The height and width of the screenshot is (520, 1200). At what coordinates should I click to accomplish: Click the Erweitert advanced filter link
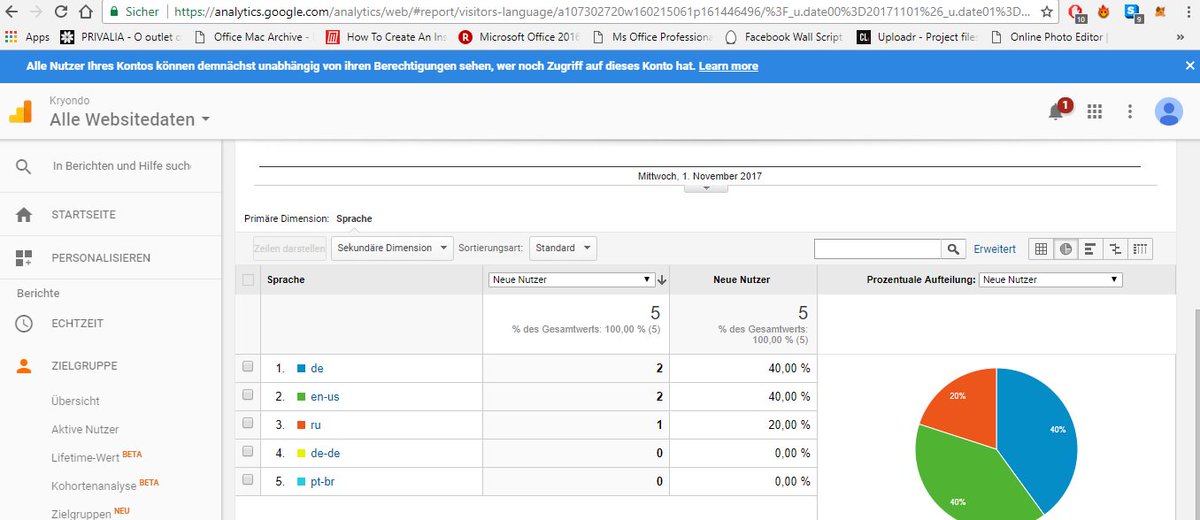[994, 249]
